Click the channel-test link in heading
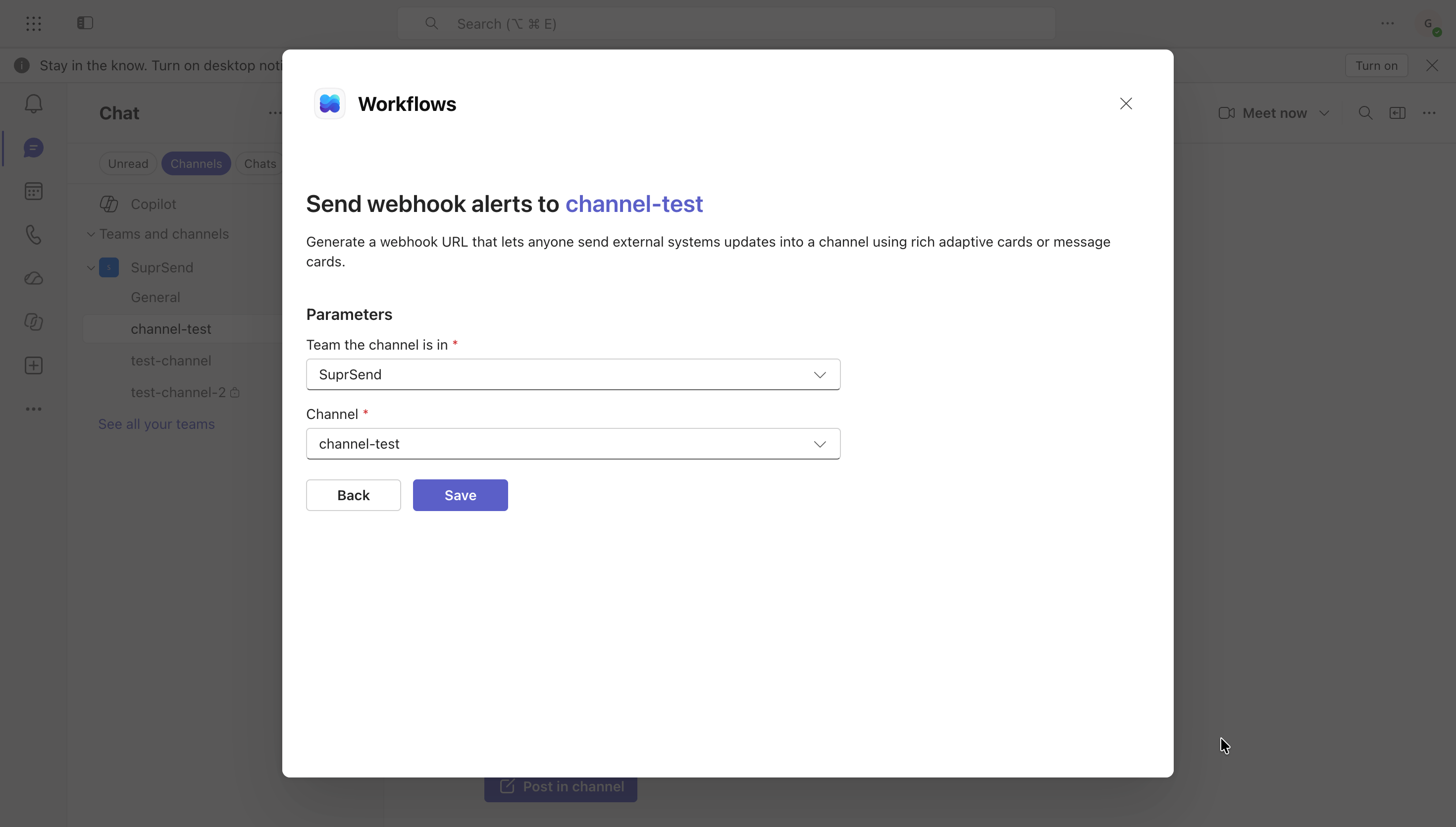Screen dimensions: 1456x827 pos(634,204)
